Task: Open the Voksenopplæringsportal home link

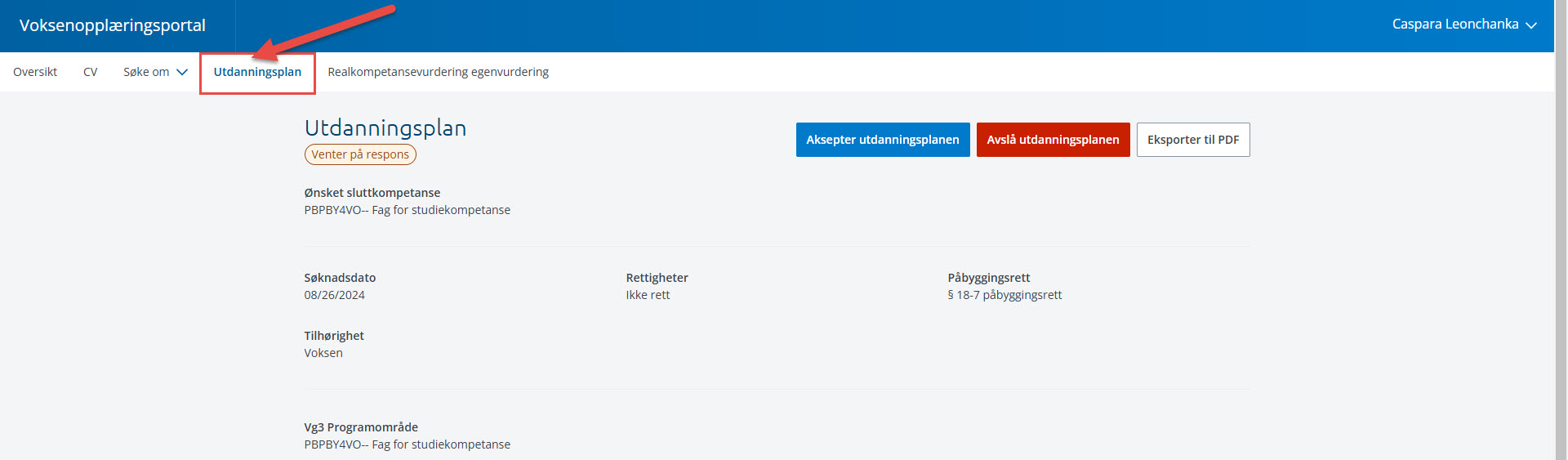Action: [112, 25]
